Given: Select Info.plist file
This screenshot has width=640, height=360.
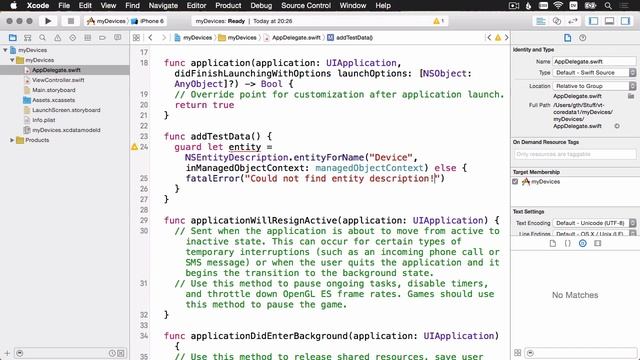Looking at the screenshot, I should [43, 120].
